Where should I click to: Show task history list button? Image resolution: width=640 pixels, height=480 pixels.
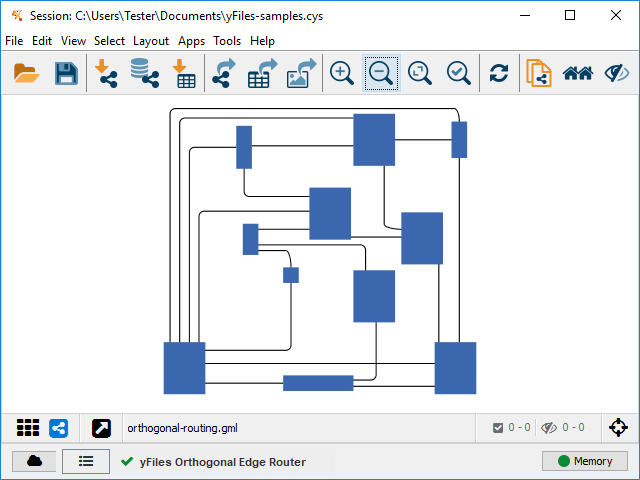86,461
